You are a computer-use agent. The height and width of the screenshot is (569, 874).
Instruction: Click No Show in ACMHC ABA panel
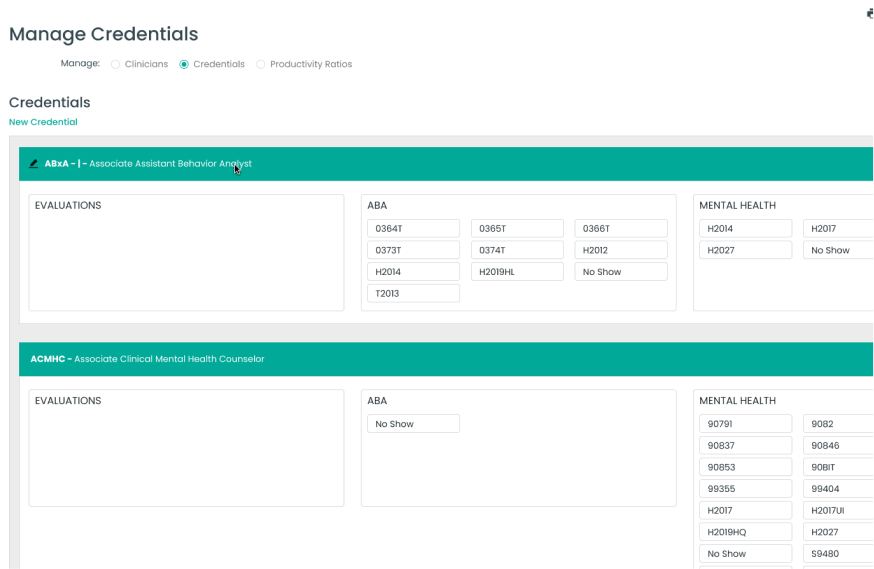(x=414, y=424)
